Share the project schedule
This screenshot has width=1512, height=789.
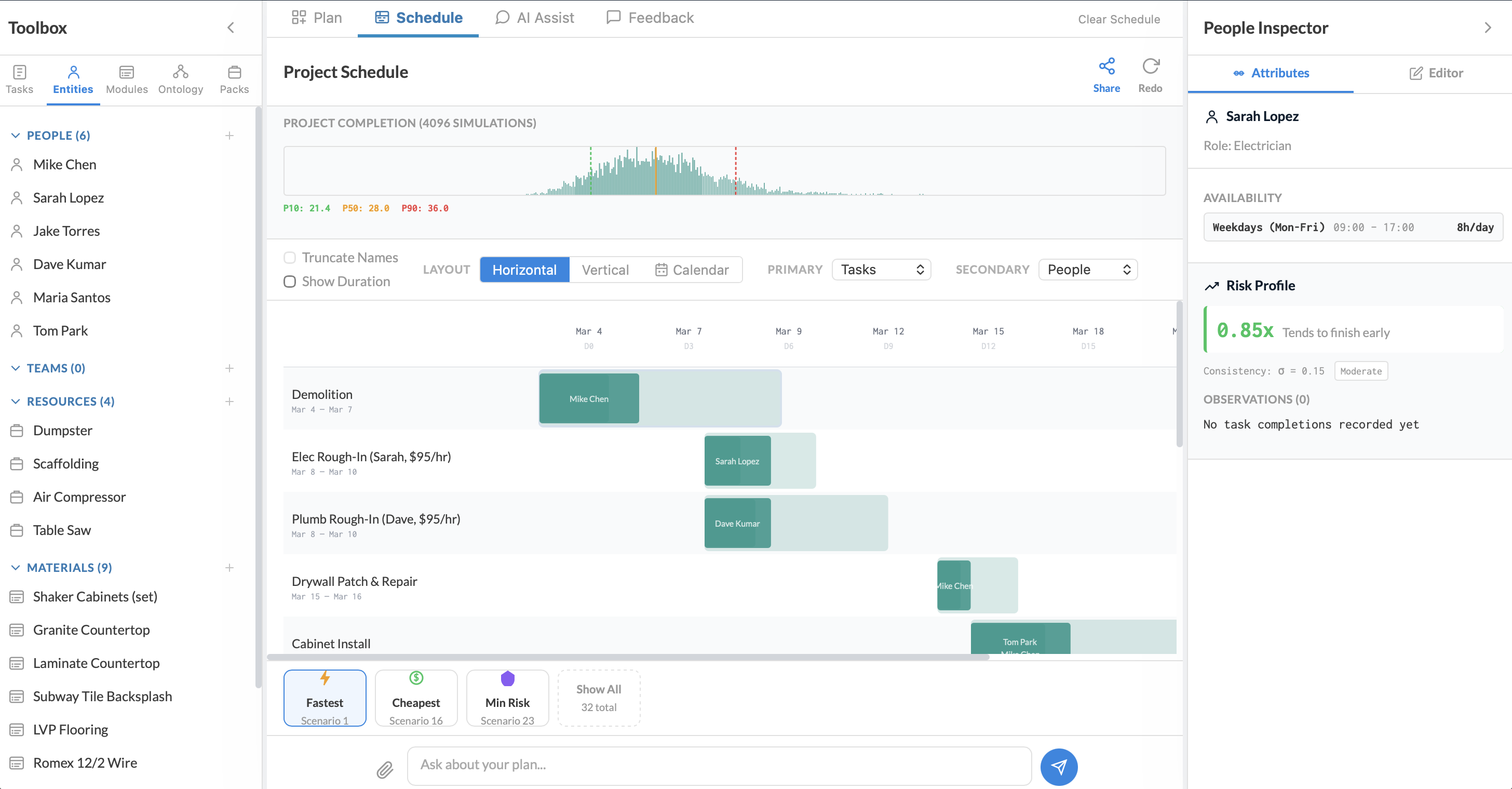click(x=1106, y=75)
